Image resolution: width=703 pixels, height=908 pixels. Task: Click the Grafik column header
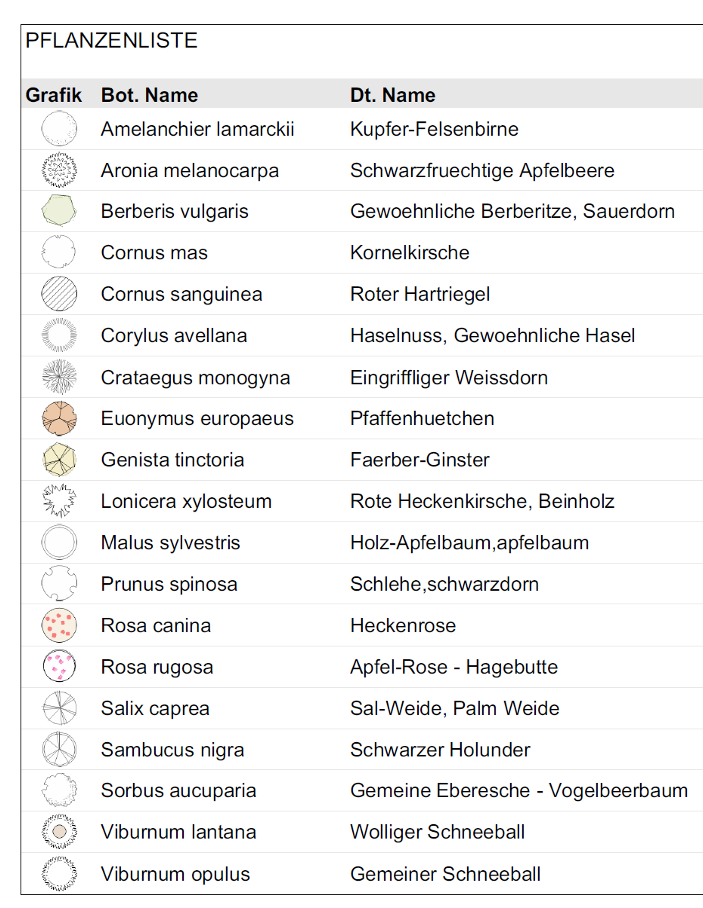coord(53,95)
